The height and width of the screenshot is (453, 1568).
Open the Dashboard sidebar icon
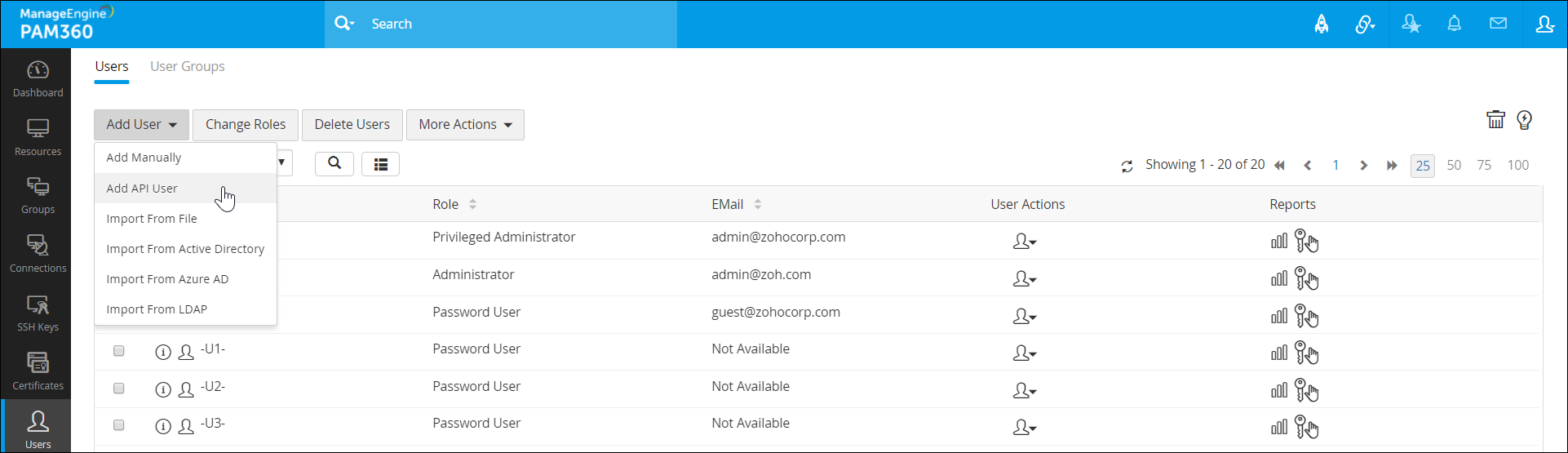coord(38,78)
